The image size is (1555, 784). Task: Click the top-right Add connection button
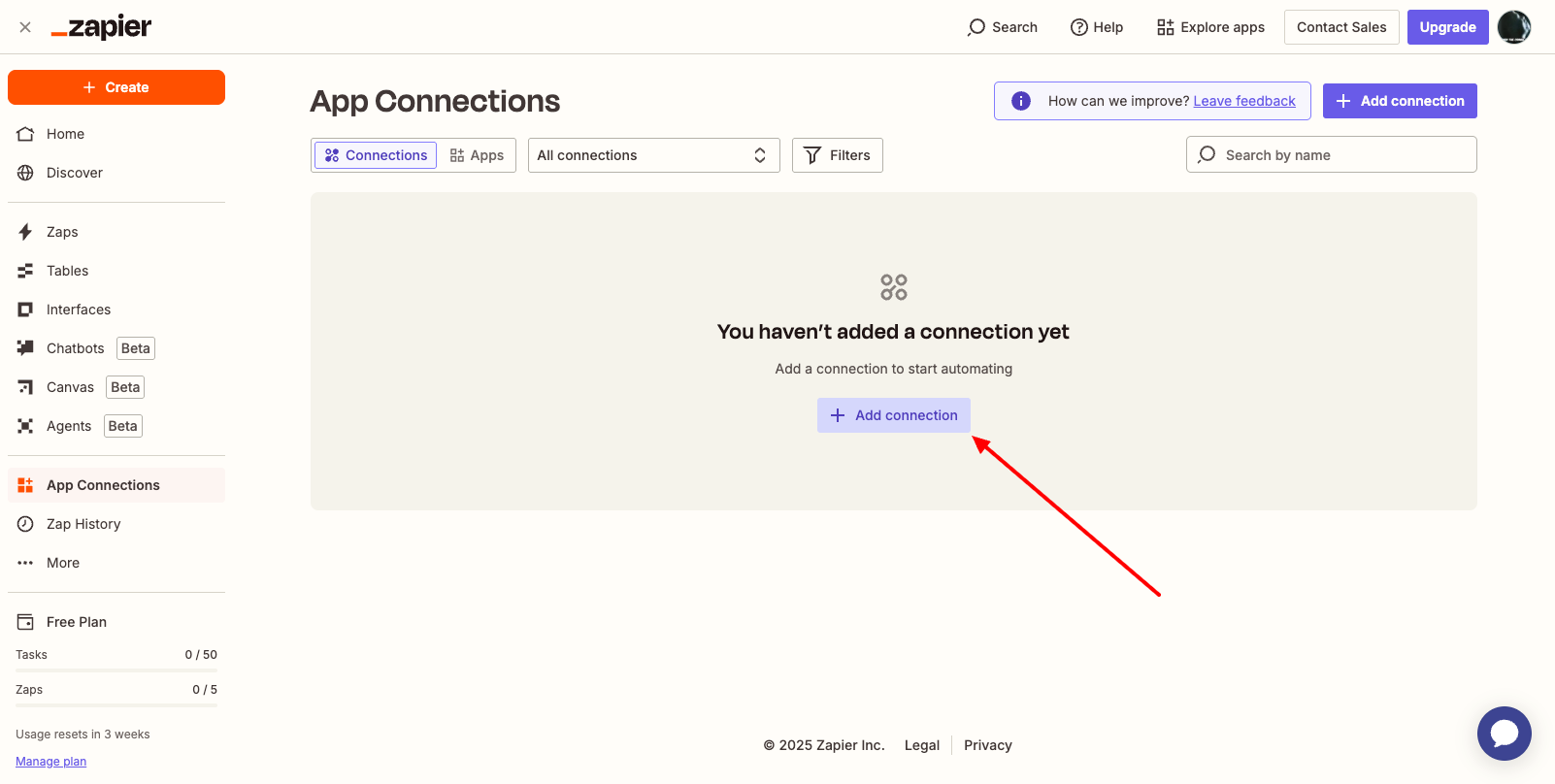pyautogui.click(x=1400, y=101)
